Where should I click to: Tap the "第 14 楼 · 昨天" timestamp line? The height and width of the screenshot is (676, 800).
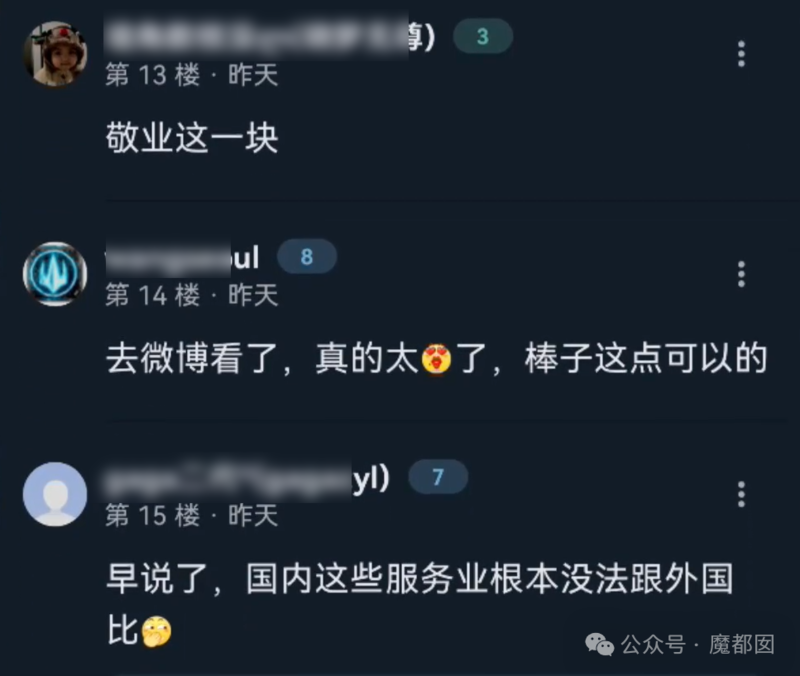[x=192, y=295]
